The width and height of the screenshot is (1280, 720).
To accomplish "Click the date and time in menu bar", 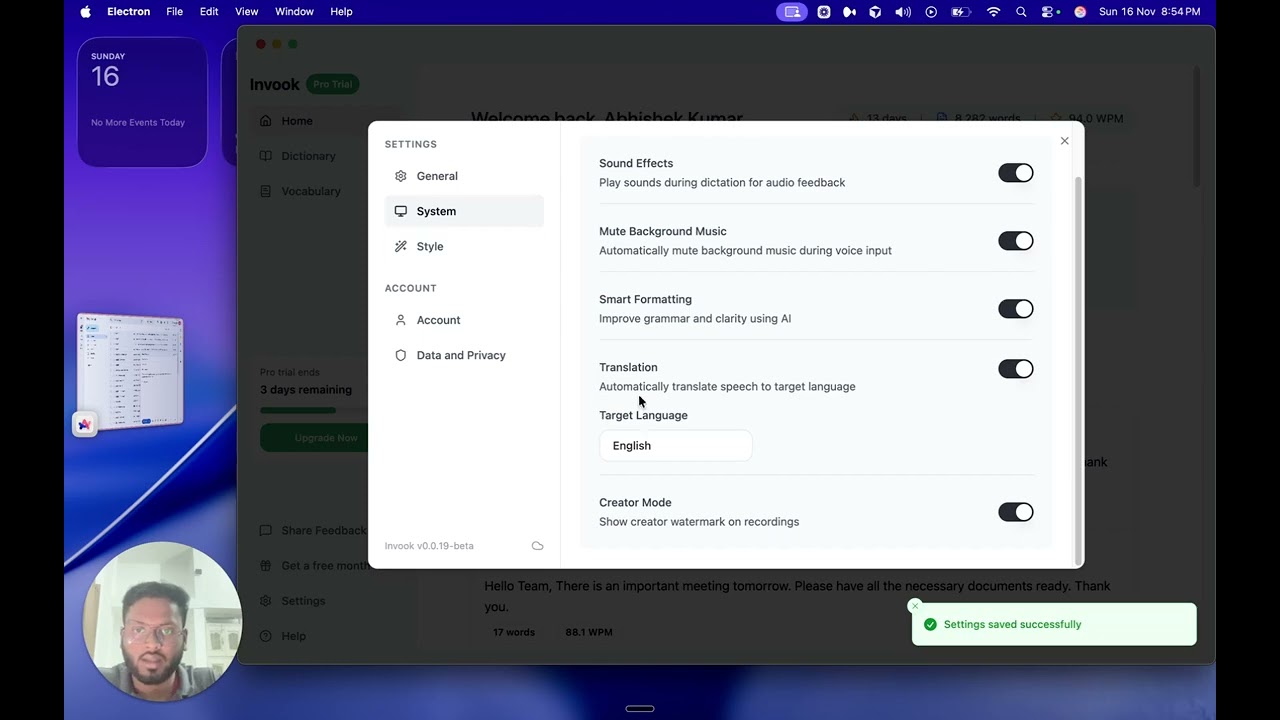I will click(1149, 12).
